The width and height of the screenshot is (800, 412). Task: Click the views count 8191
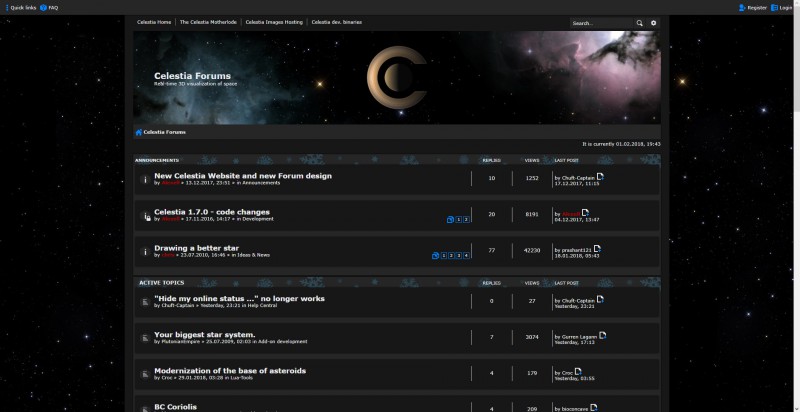[x=532, y=215]
